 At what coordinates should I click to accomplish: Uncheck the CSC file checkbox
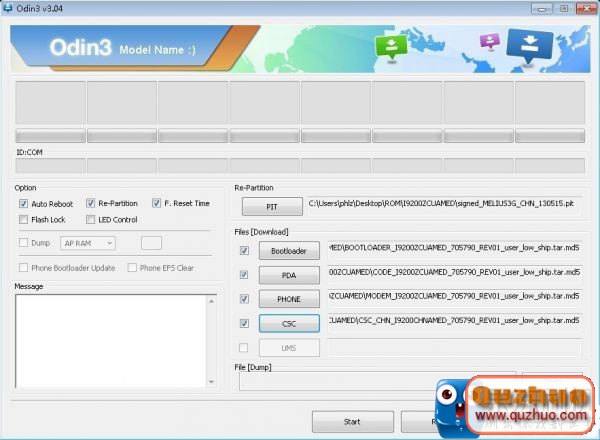[244, 323]
